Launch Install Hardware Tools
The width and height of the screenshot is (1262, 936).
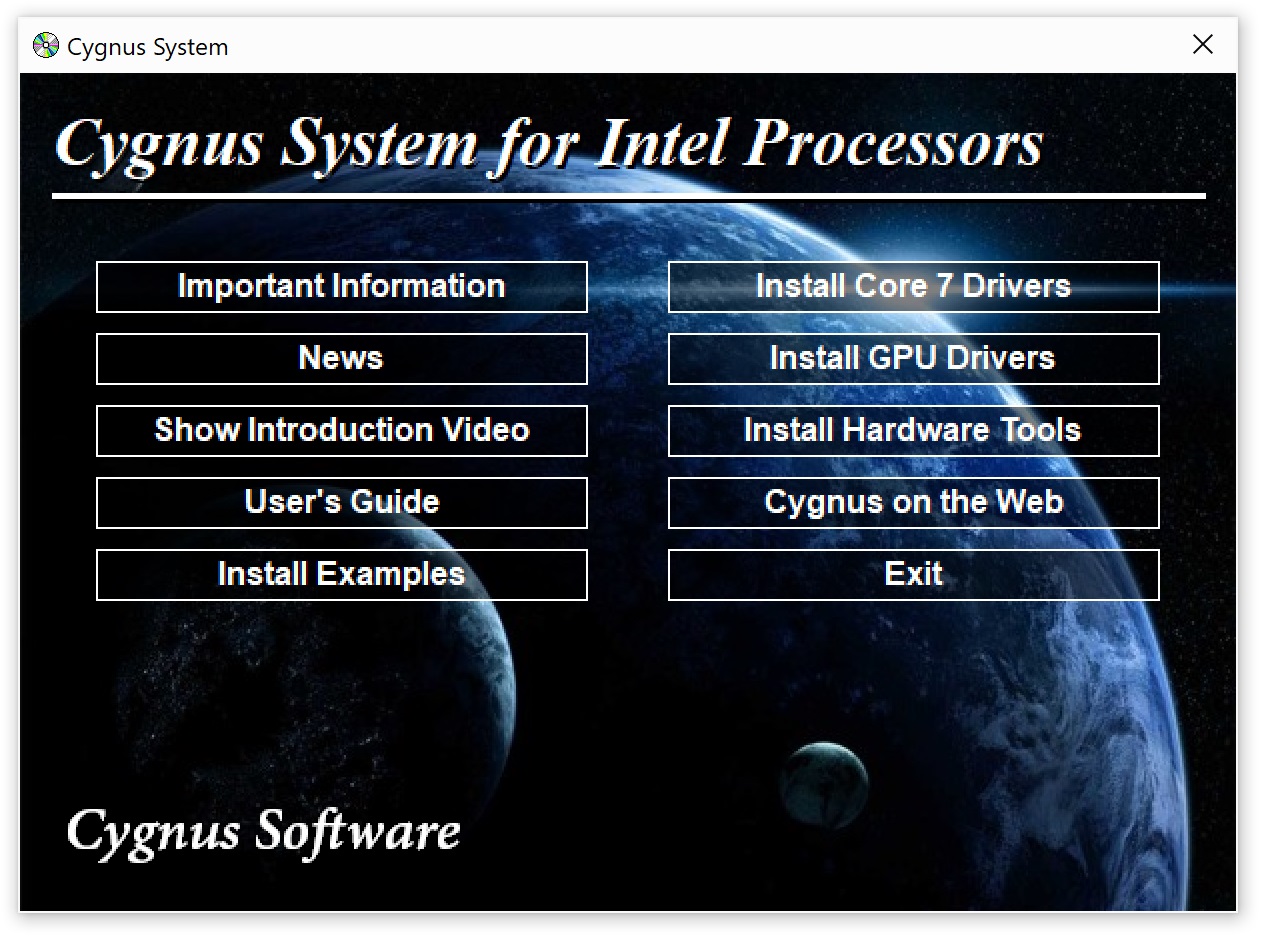(x=914, y=431)
